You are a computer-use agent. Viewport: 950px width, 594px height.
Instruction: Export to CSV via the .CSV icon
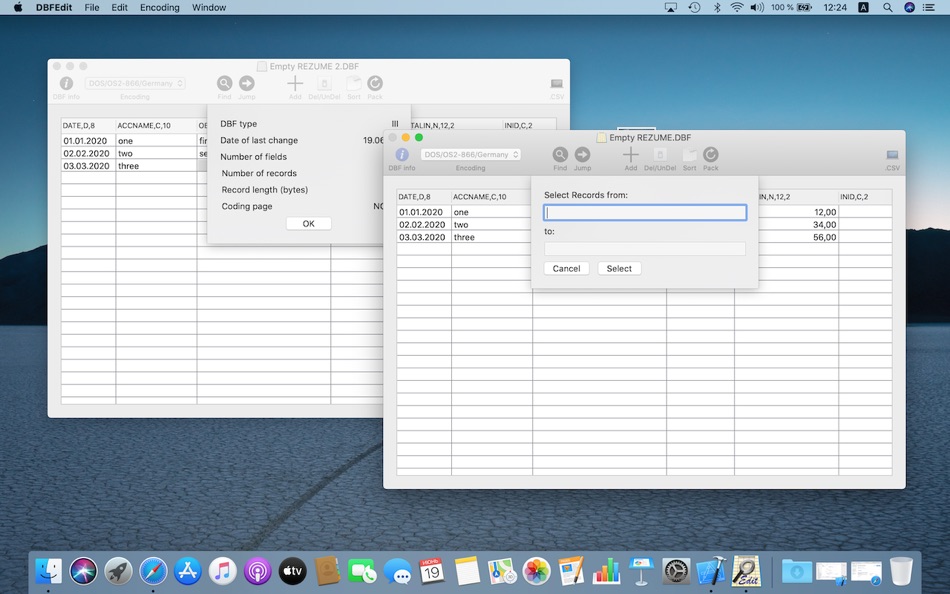[x=890, y=155]
